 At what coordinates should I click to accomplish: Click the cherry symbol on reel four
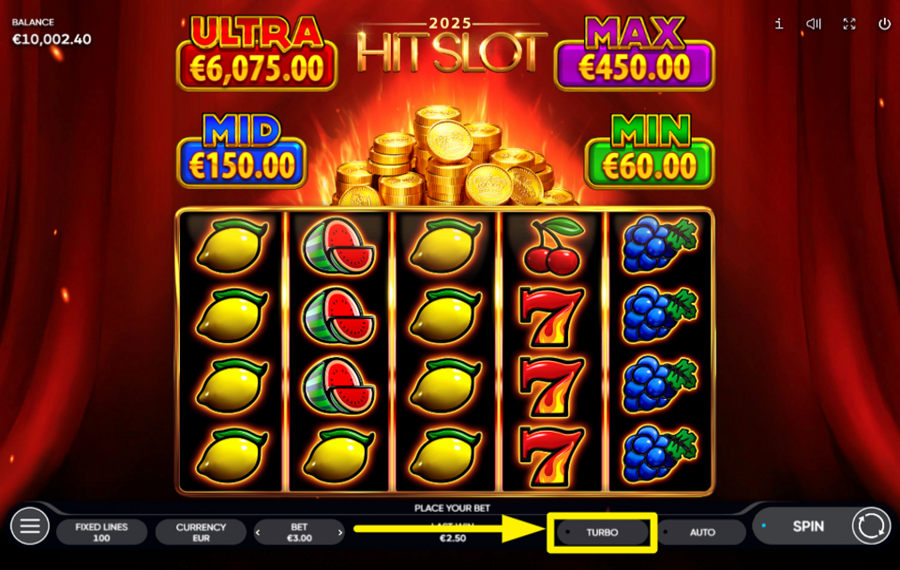552,246
